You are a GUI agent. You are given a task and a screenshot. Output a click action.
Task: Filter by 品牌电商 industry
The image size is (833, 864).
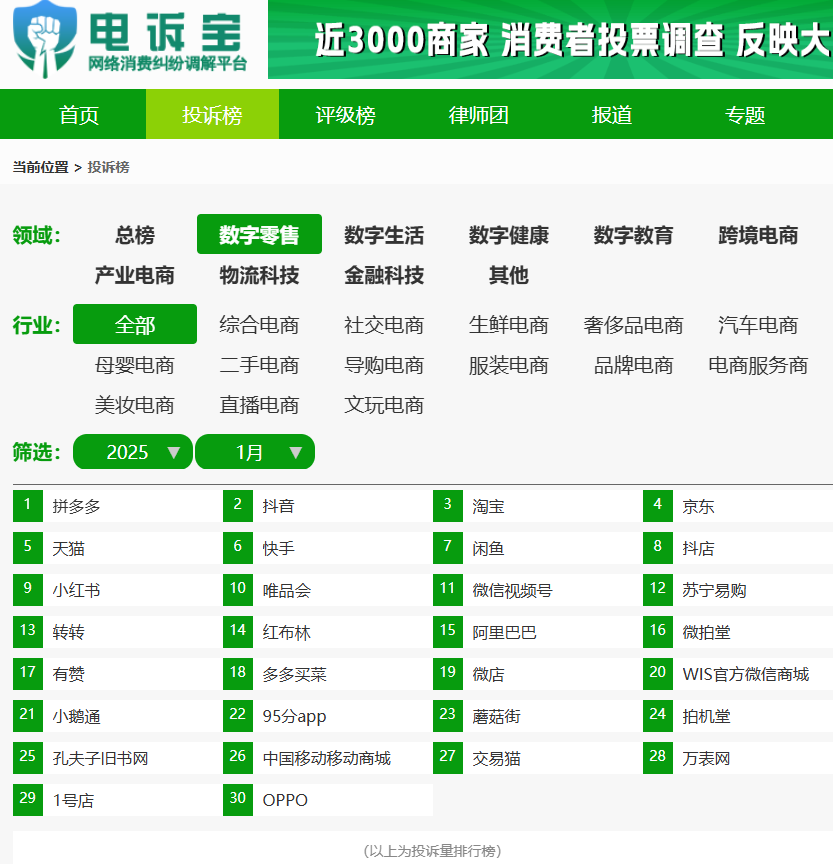tap(634, 365)
